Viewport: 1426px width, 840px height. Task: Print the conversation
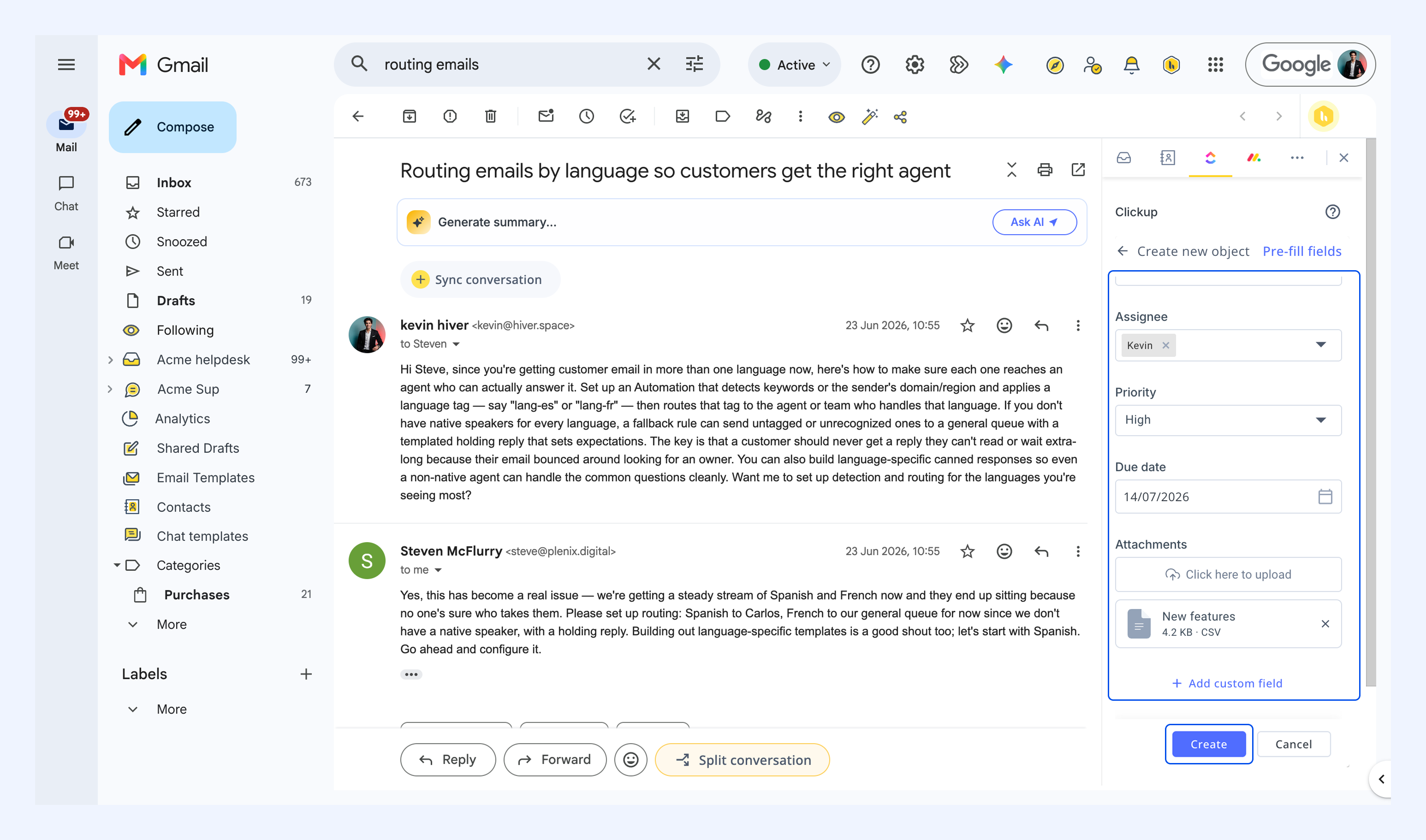pos(1045,170)
